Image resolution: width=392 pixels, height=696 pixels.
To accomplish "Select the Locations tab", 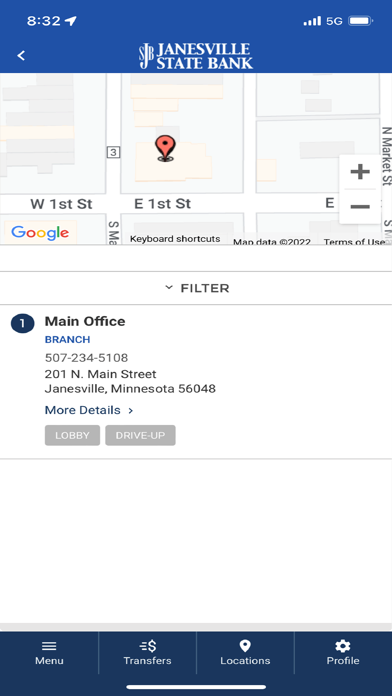I will [245, 653].
